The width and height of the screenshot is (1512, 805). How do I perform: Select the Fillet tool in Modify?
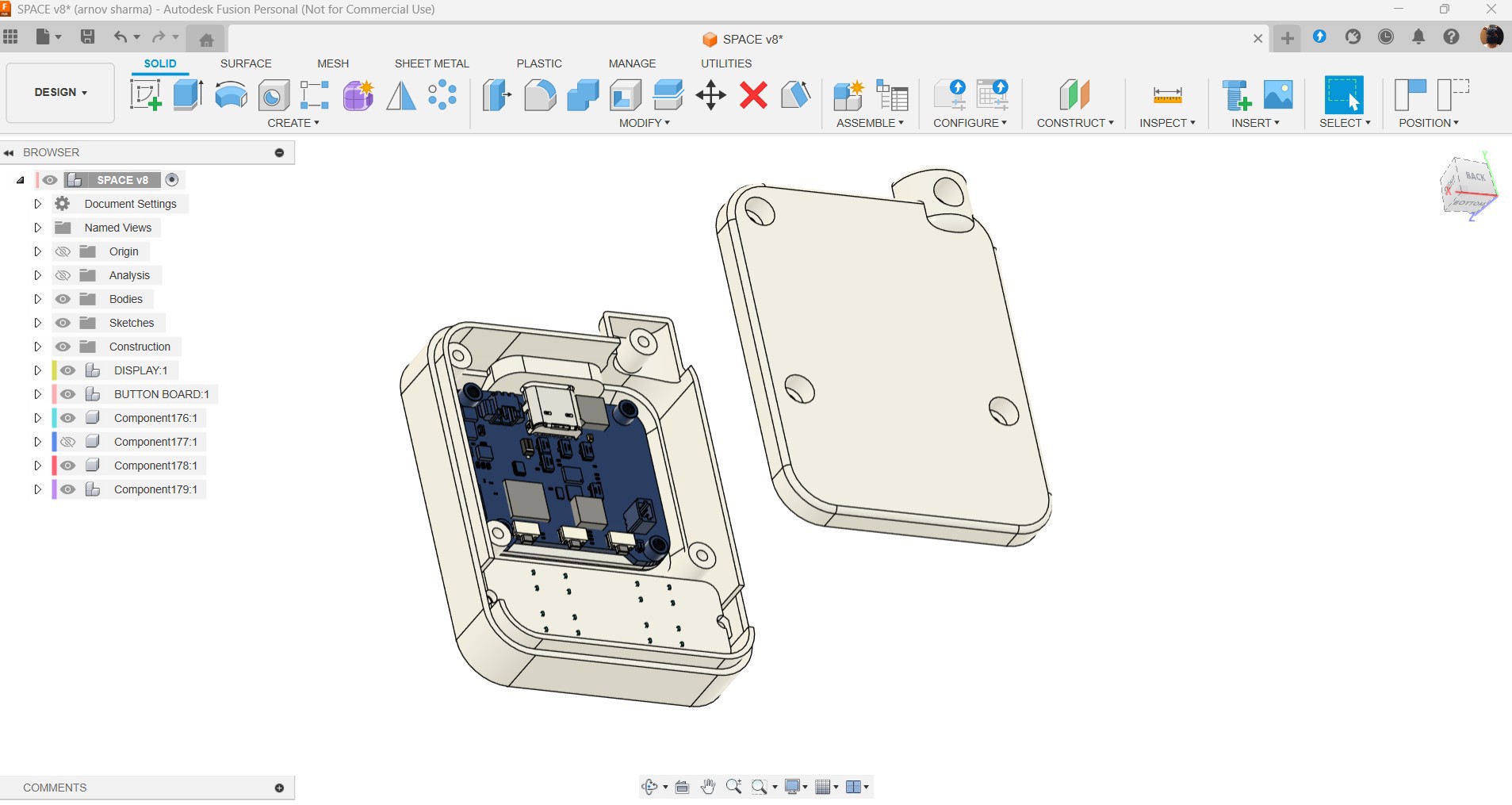[x=540, y=95]
